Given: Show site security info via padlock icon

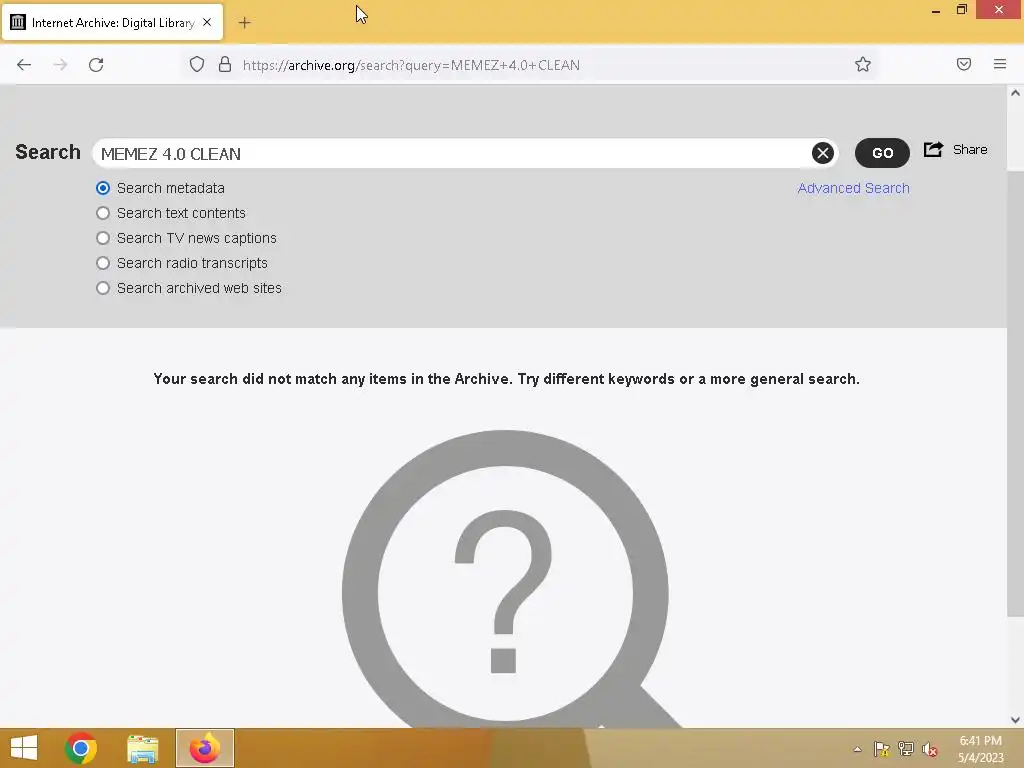Looking at the screenshot, I should coord(225,64).
